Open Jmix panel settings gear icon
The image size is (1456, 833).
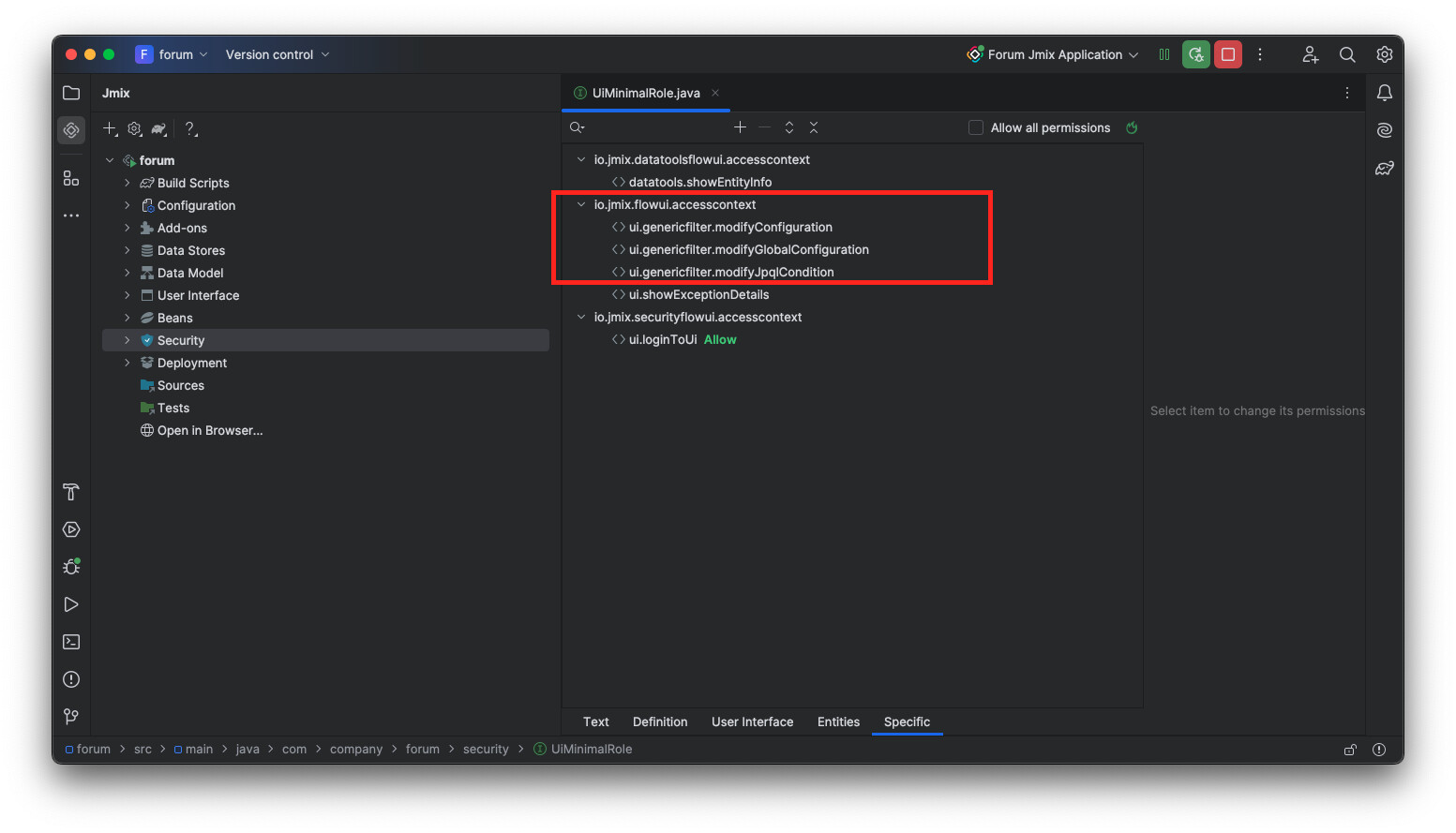135,128
